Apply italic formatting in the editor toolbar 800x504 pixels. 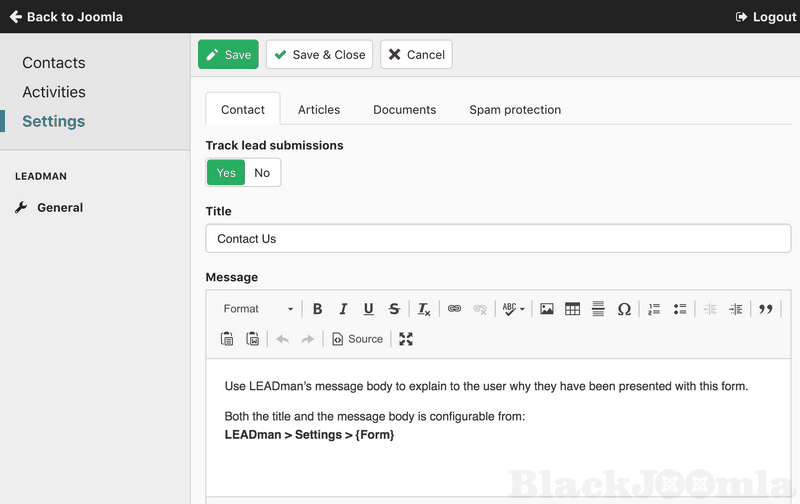tap(343, 309)
